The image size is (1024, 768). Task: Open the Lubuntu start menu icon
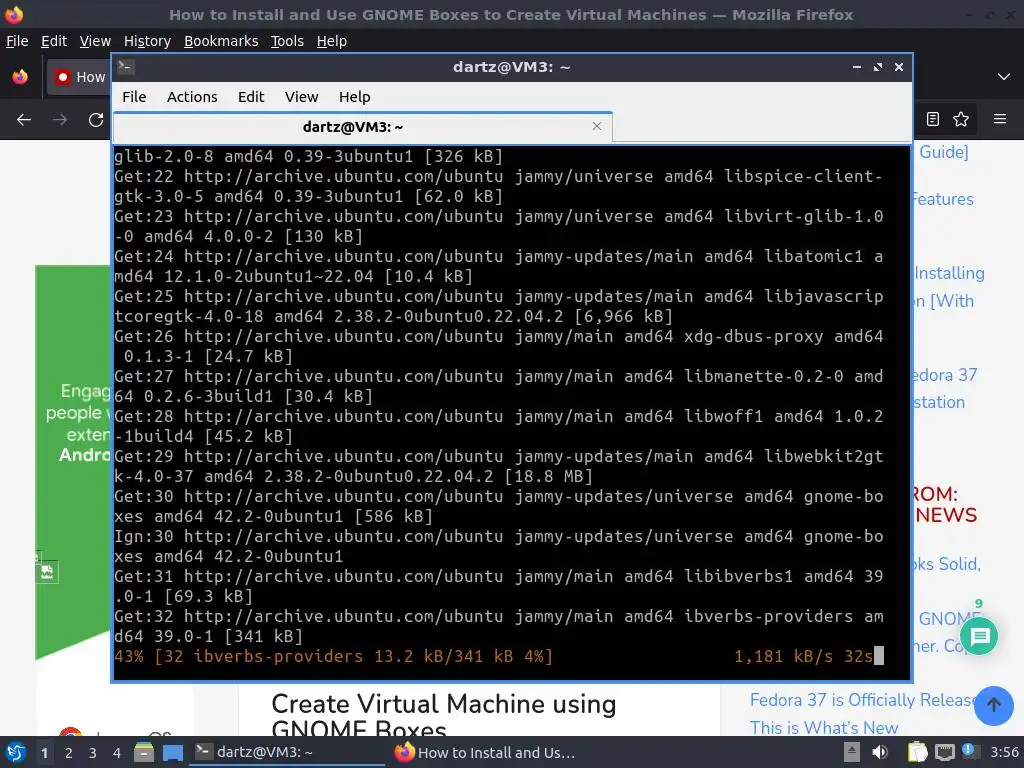pyautogui.click(x=15, y=752)
